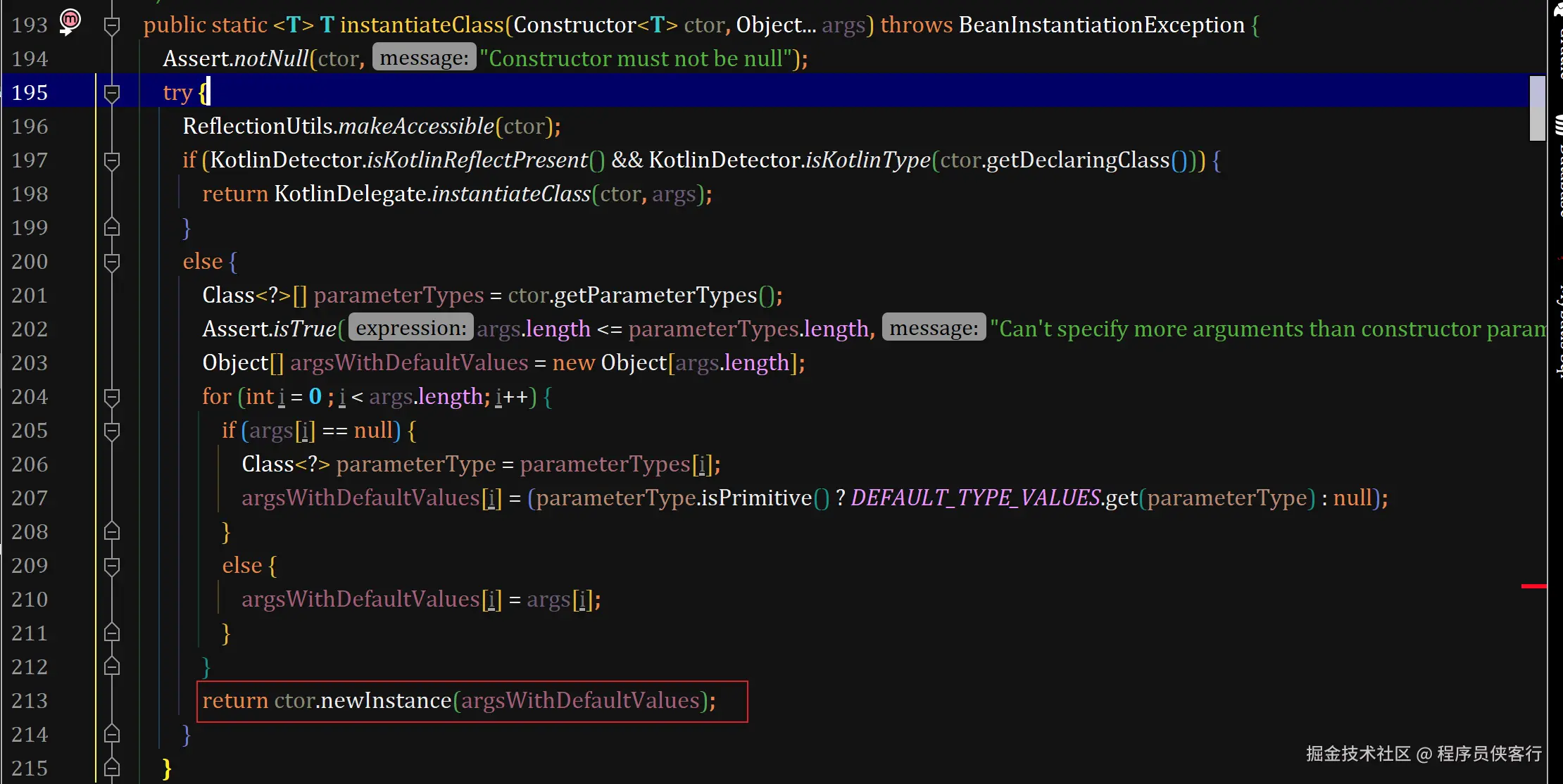1563x784 pixels.
Task: Click the fold end marker on line 208
Action: tap(112, 531)
